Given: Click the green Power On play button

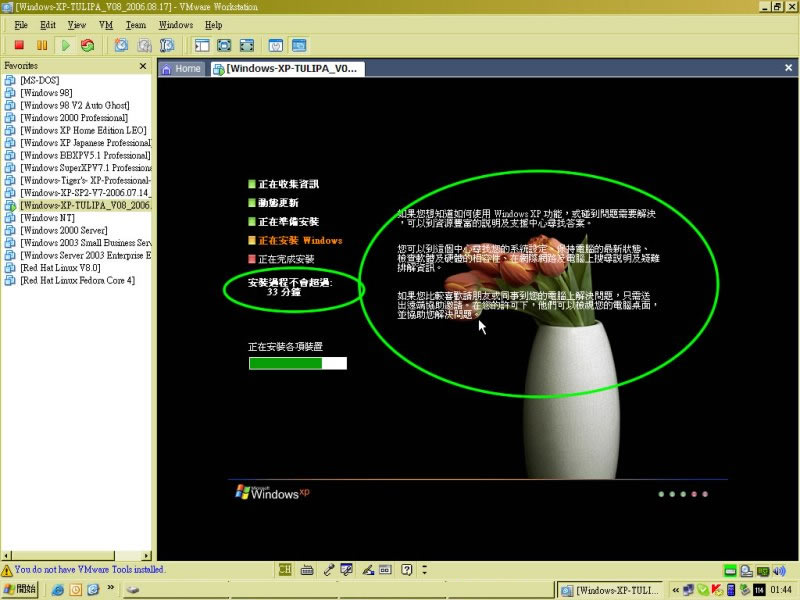Looking at the screenshot, I should pyautogui.click(x=65, y=45).
